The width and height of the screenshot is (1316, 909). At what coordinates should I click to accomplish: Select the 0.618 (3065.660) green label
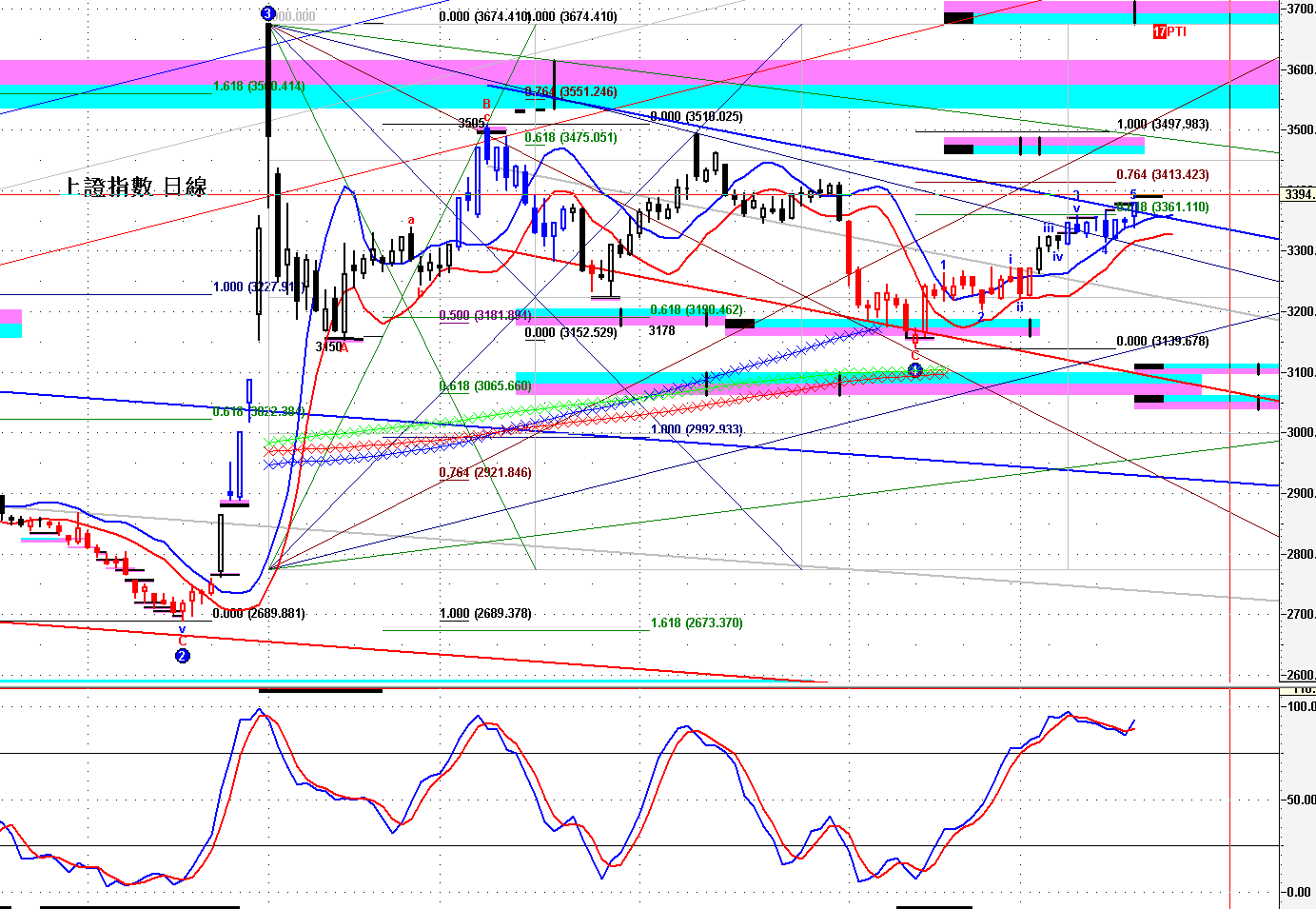coord(485,385)
